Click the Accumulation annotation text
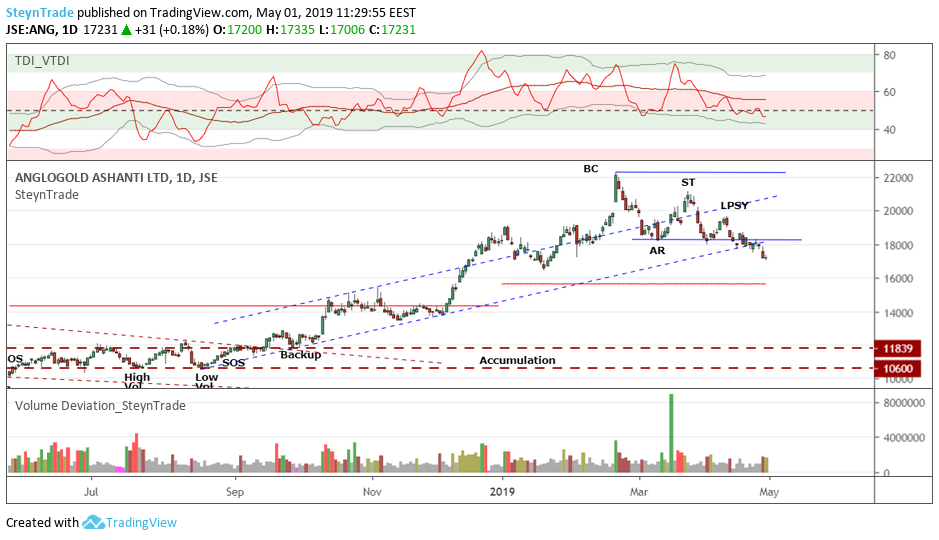Viewport: 939px width, 540px height. click(517, 360)
